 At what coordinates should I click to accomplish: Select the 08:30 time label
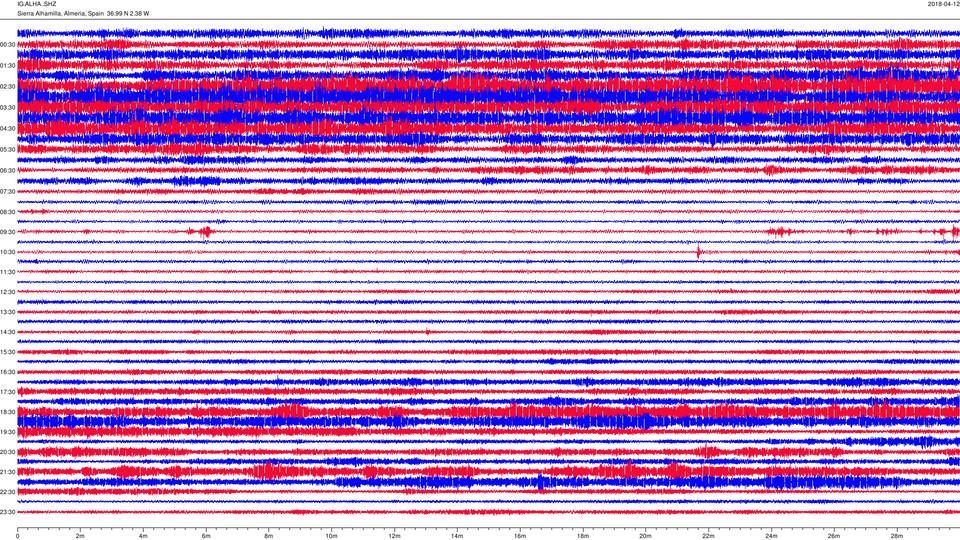click(x=7, y=212)
